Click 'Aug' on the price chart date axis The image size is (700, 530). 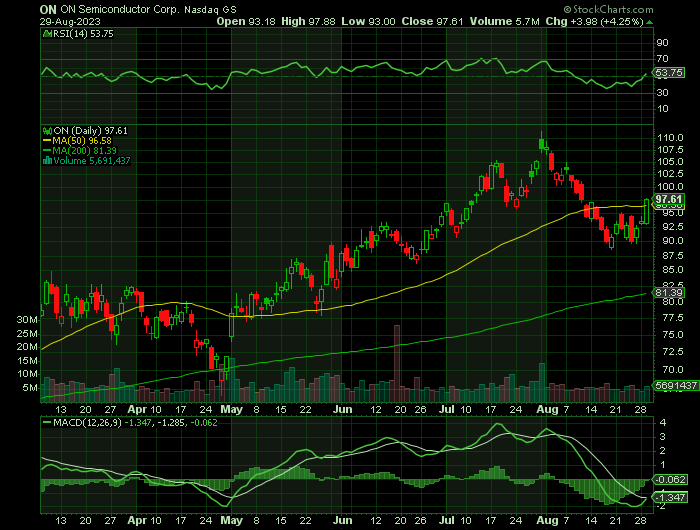547,409
